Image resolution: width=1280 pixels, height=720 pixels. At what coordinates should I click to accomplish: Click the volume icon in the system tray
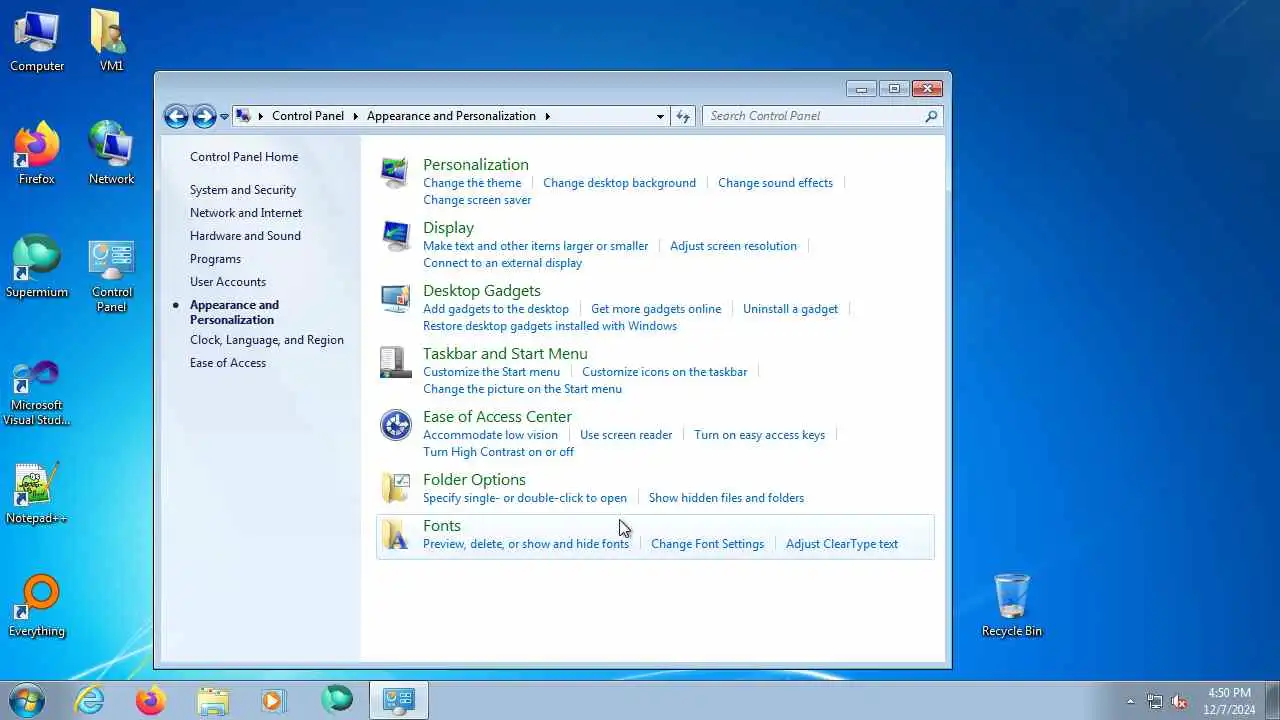pos(1179,701)
